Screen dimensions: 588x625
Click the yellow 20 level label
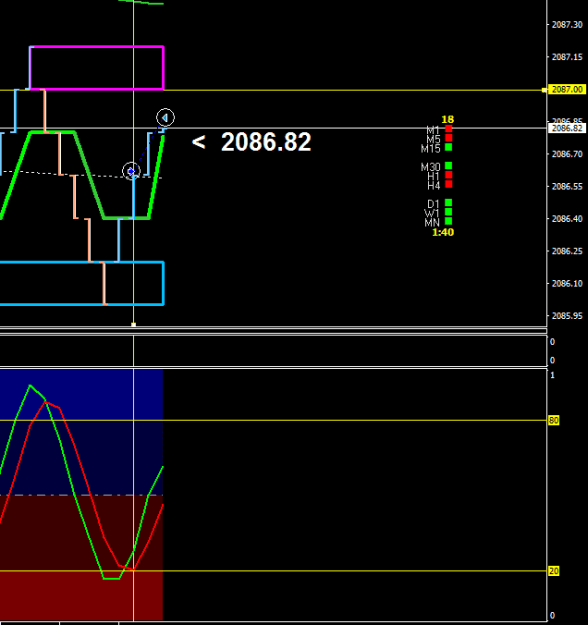coord(554,571)
